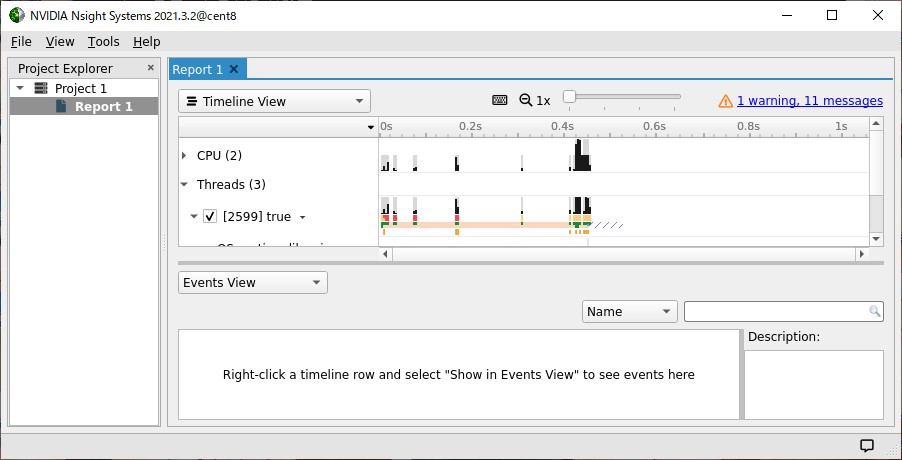Click the timeline horizontal scroll right arrow
Screen dimensions: 902x460
[x=861, y=254]
